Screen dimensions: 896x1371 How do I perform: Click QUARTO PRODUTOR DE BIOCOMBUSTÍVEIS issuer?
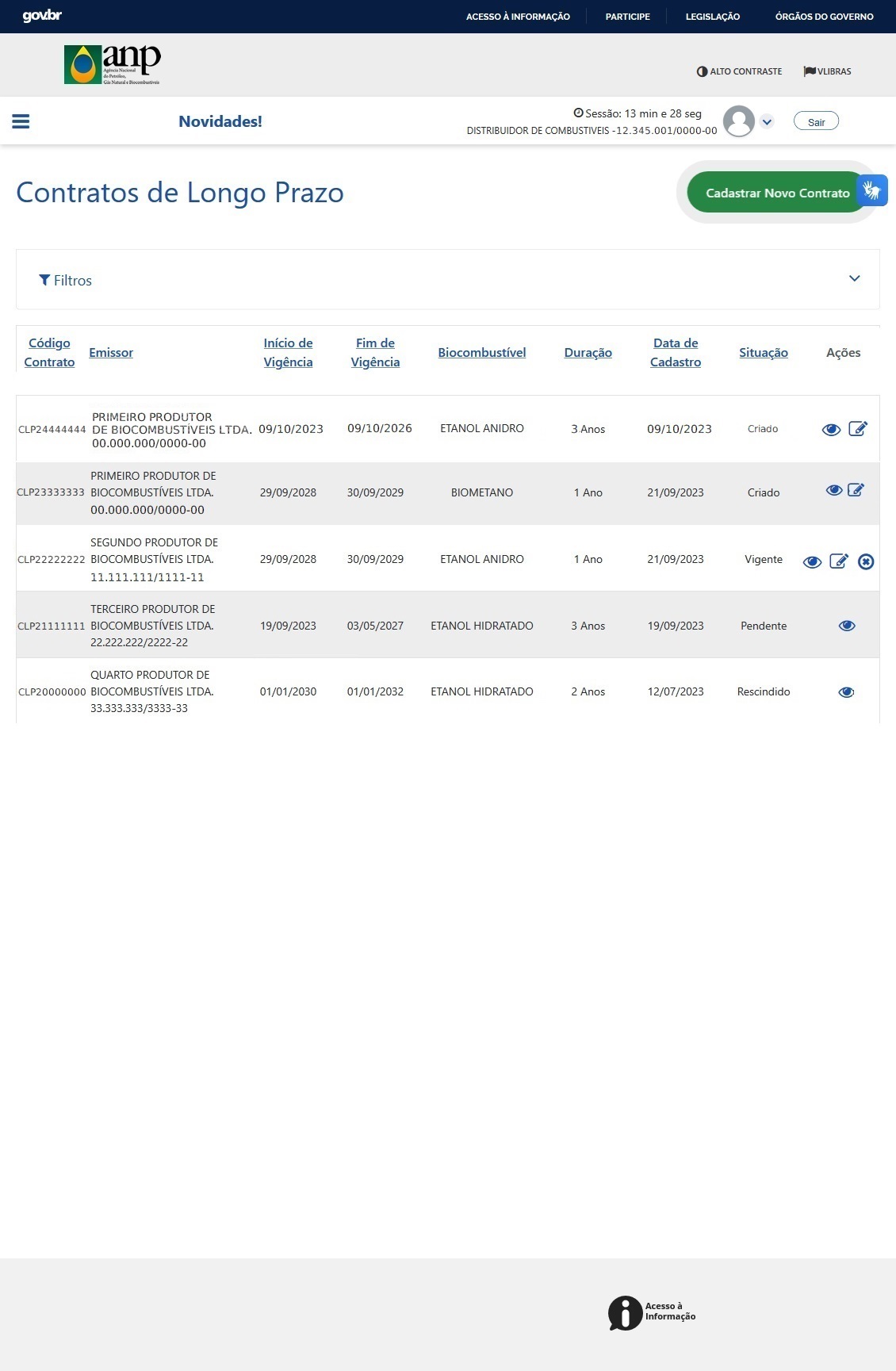coord(152,691)
